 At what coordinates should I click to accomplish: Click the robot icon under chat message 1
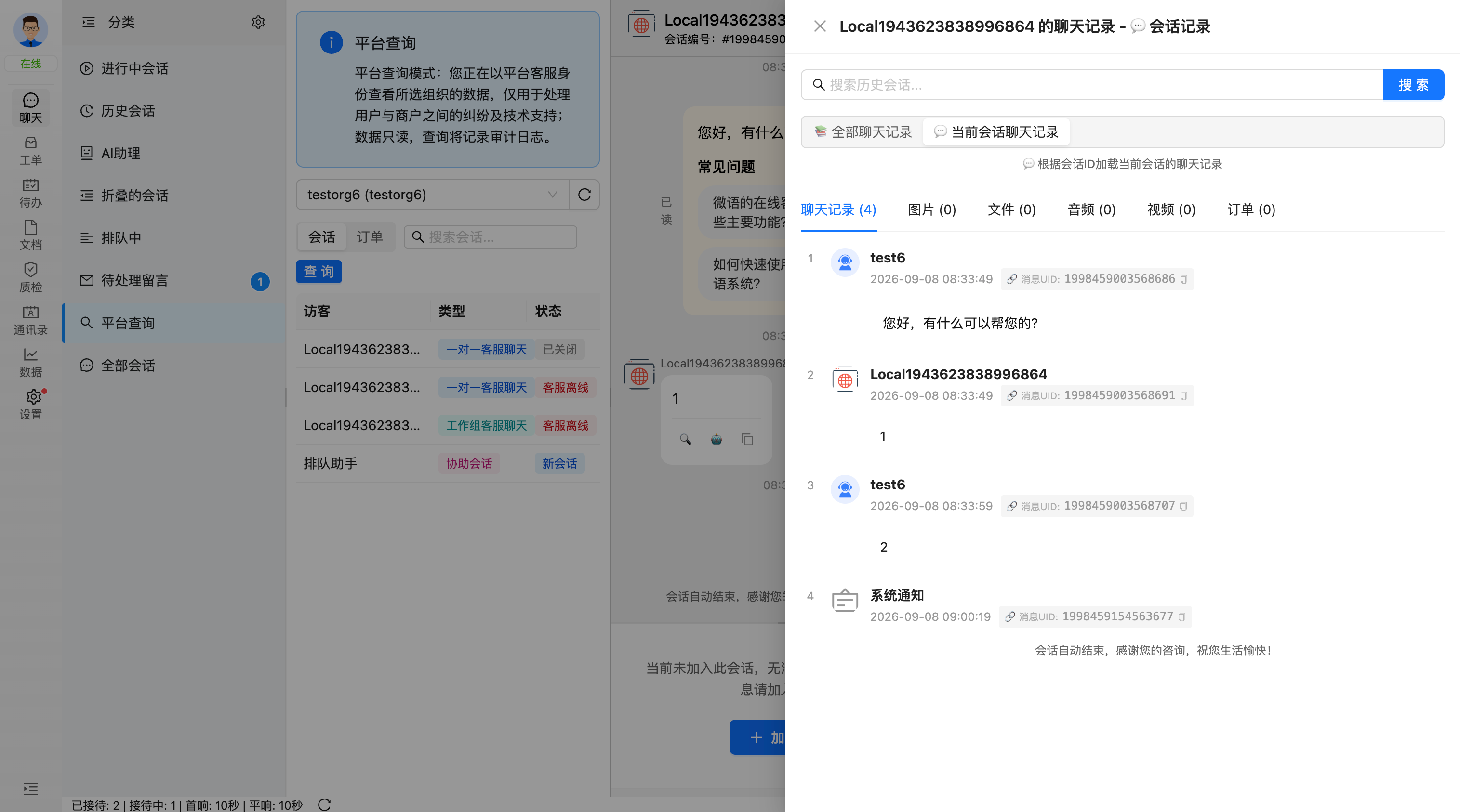point(717,439)
